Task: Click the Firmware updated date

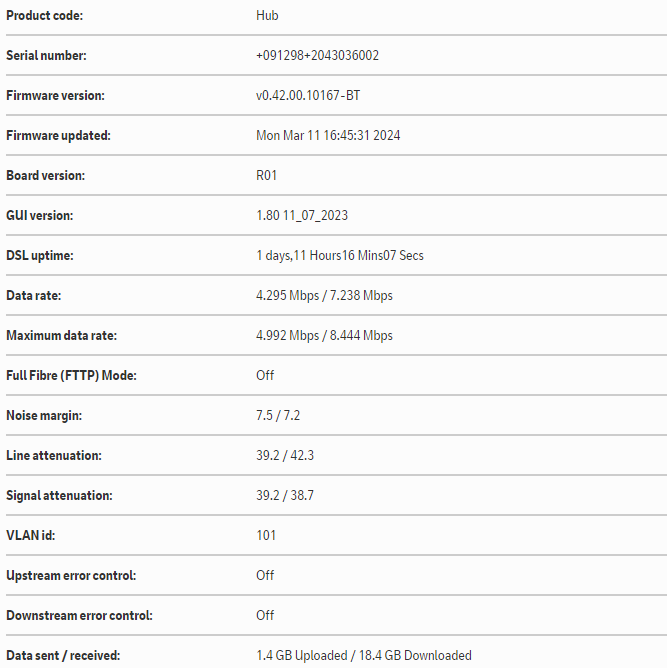Action: [328, 136]
